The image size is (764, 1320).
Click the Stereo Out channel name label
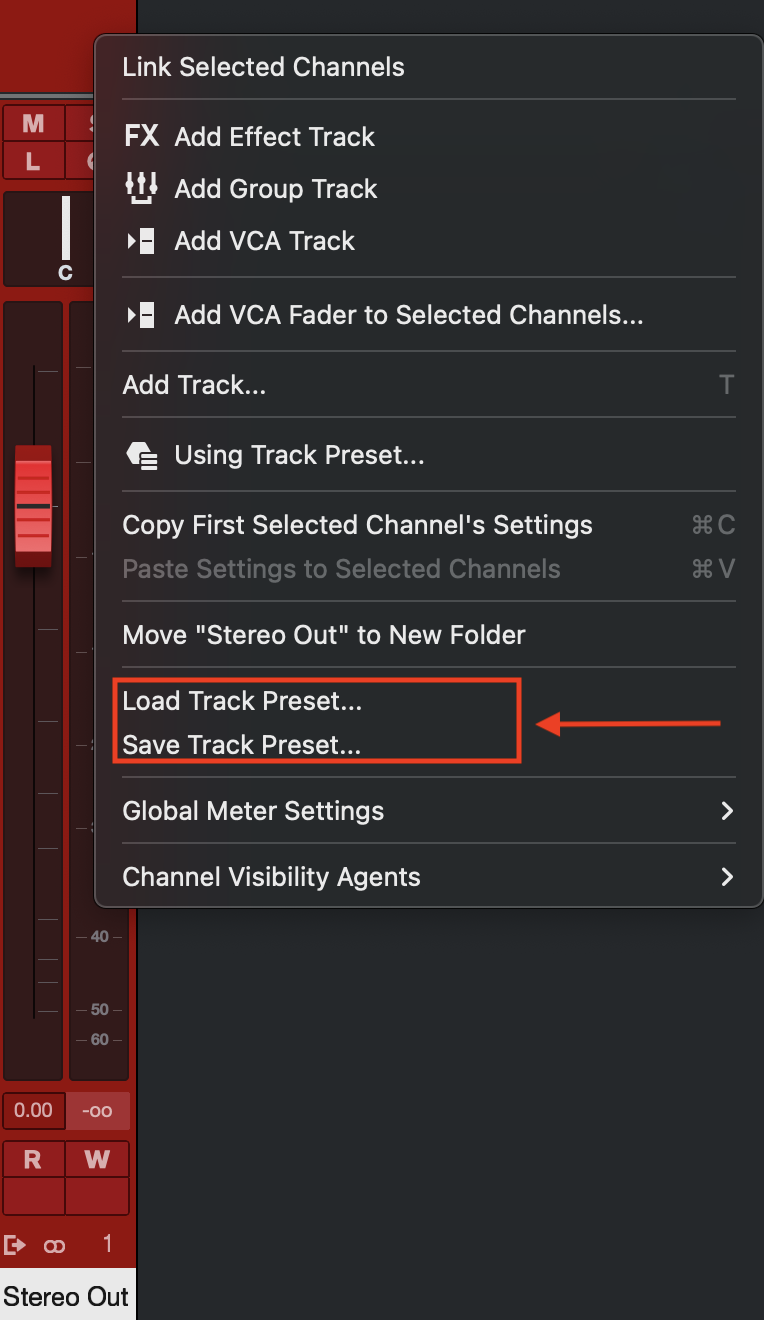coord(66,1297)
